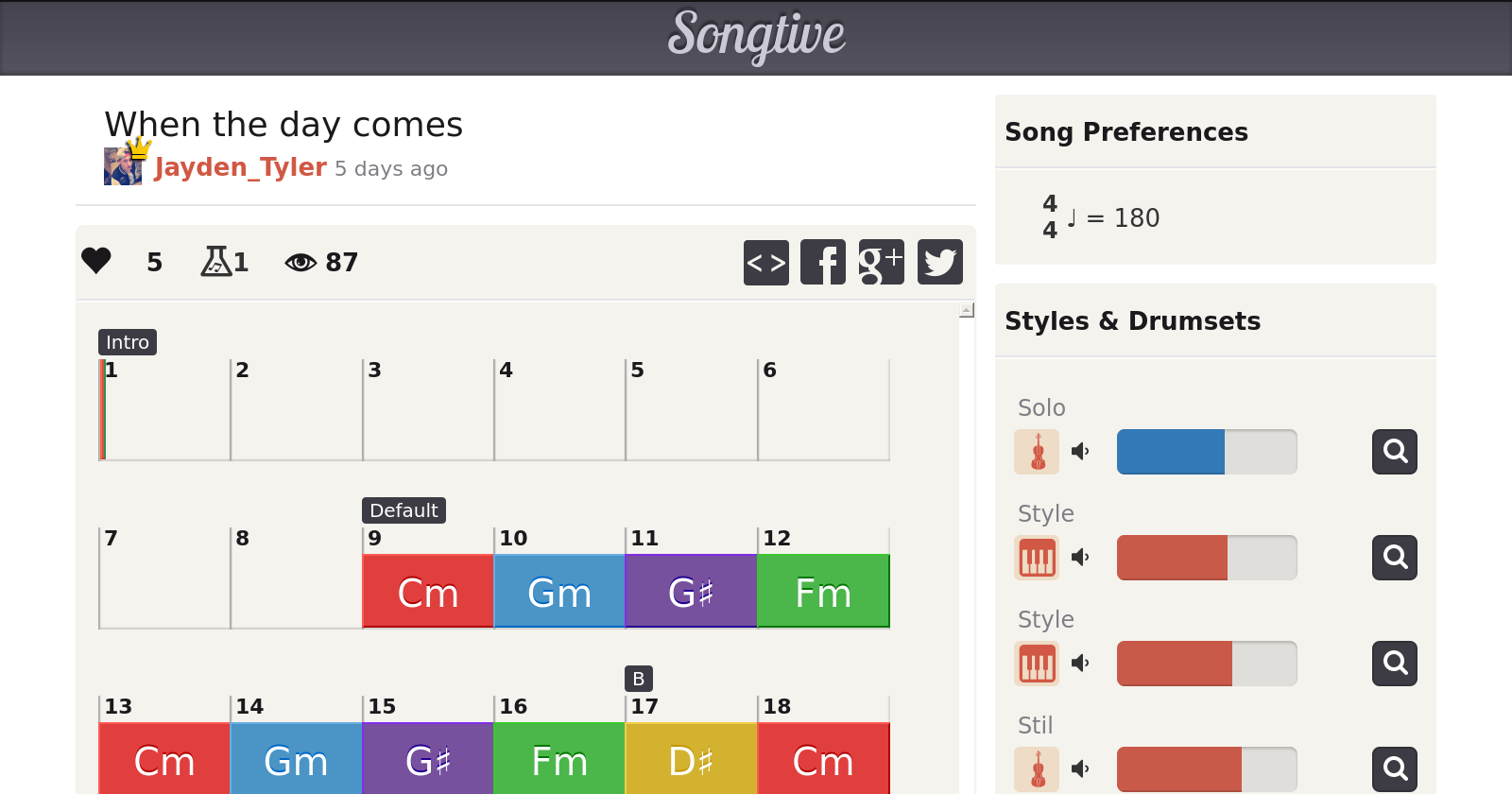Share song on Google Plus
Viewport: 1512px width, 794px height.
tap(881, 262)
